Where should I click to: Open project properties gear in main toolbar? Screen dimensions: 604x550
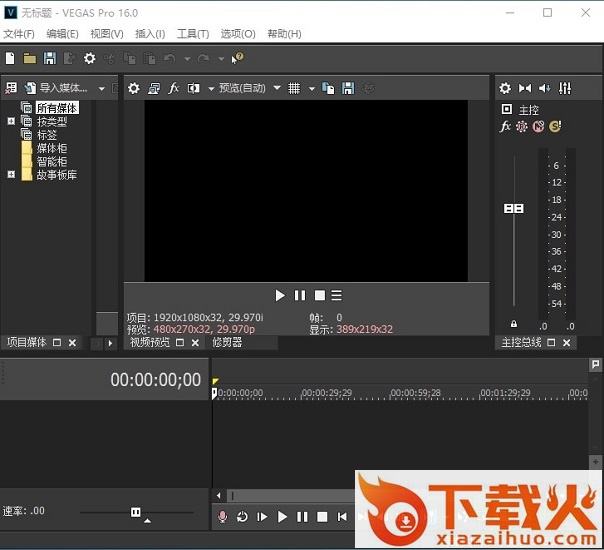[x=89, y=59]
